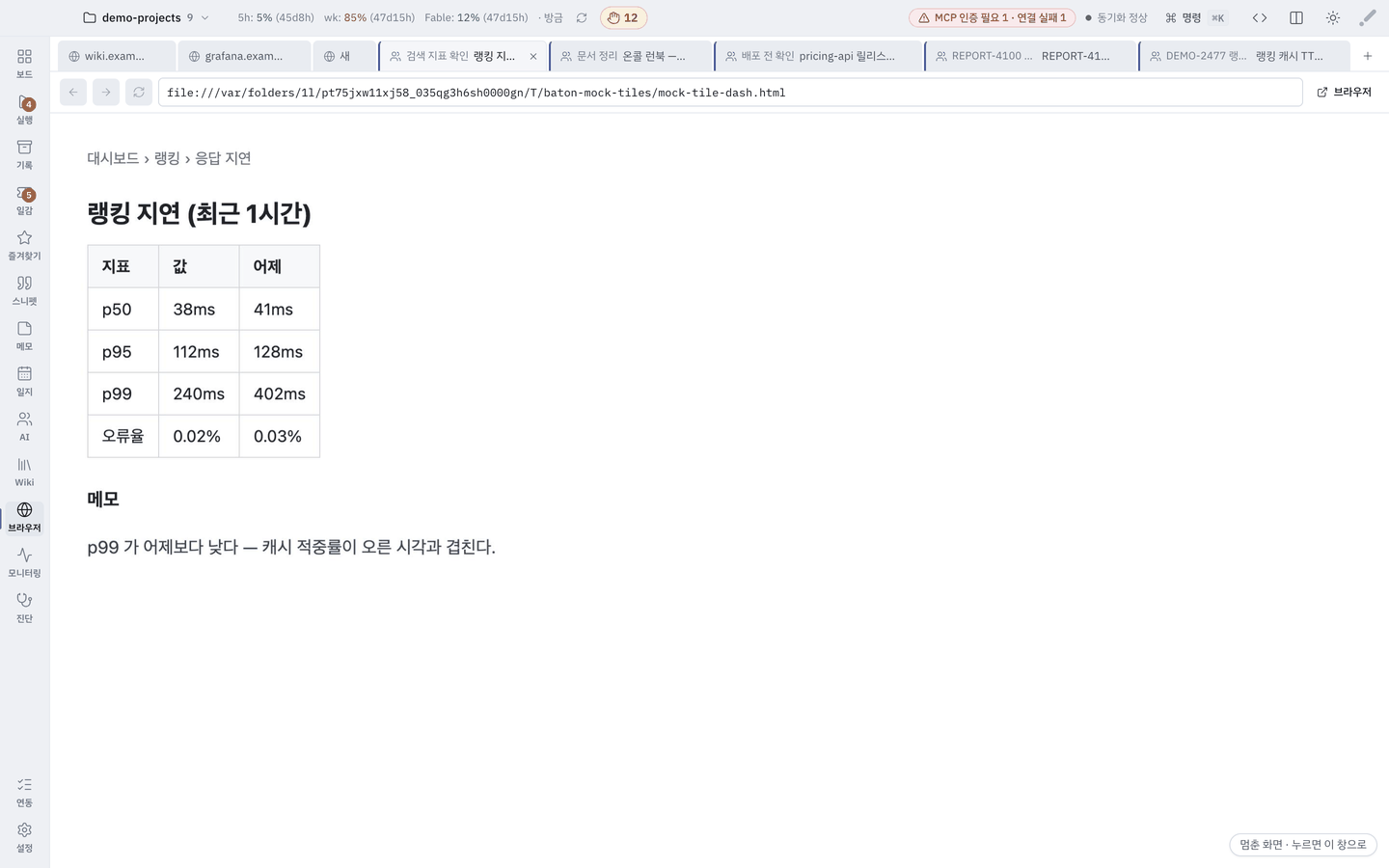Image resolution: width=1389 pixels, height=868 pixels.
Task: Open the 설정 settings gear icon
Action: (x=24, y=837)
